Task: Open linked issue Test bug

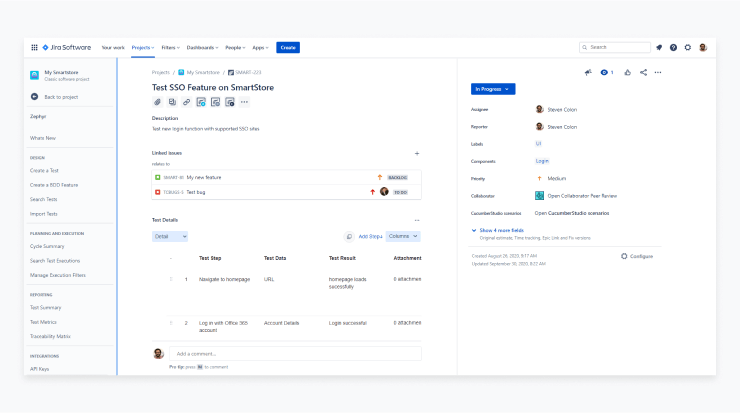Action: [196, 192]
